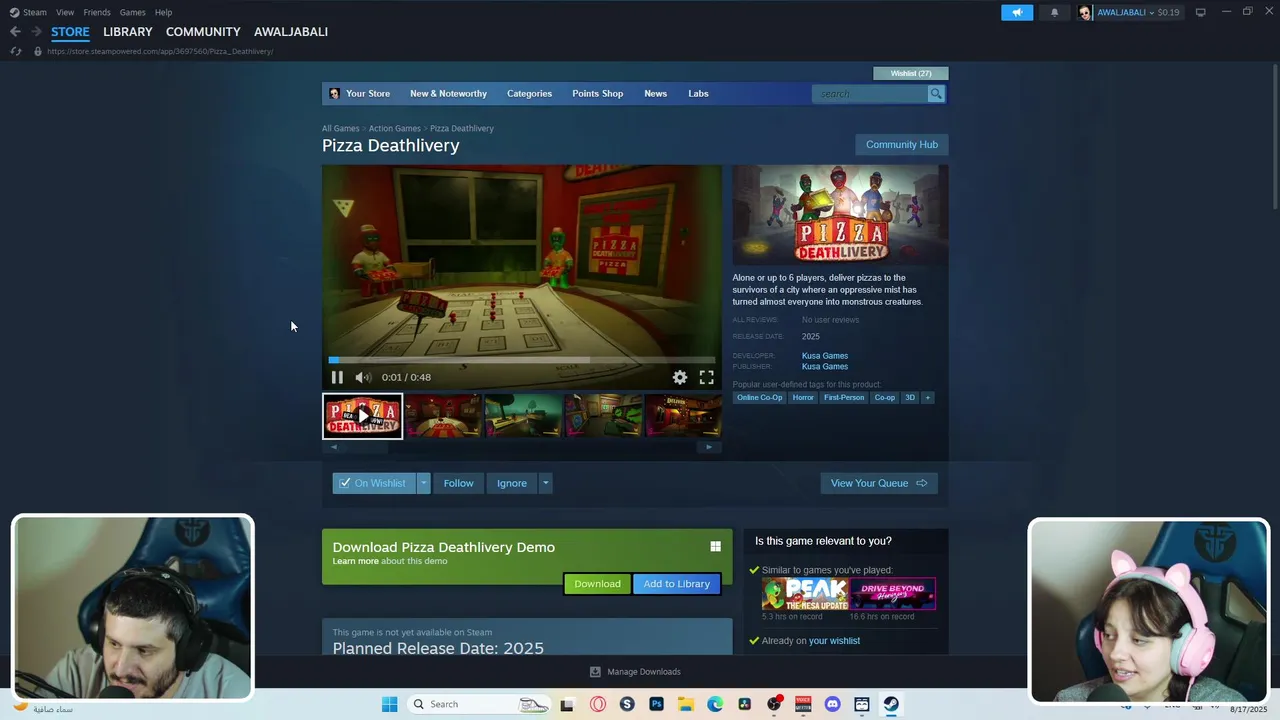The image size is (1280, 720).
Task: Click Add to Library button
Action: pos(676,584)
